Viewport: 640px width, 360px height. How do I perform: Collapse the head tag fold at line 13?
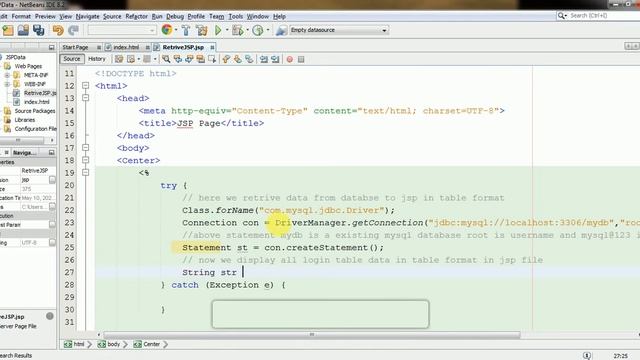(85, 98)
